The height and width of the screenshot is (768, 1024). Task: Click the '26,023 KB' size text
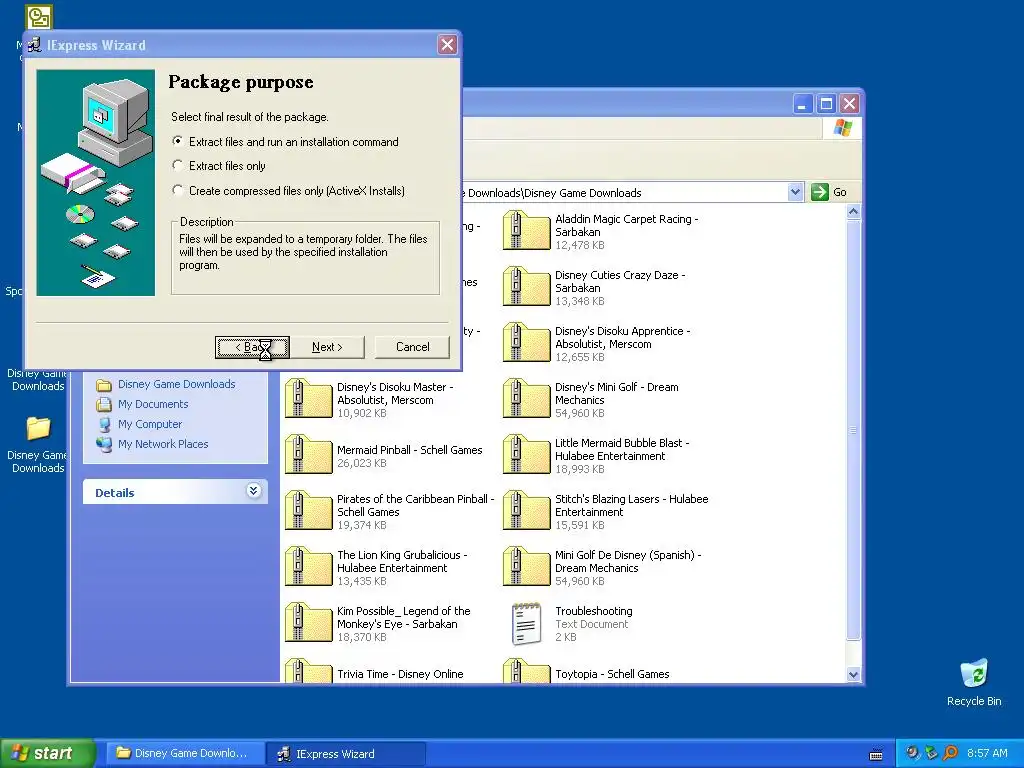pos(362,463)
